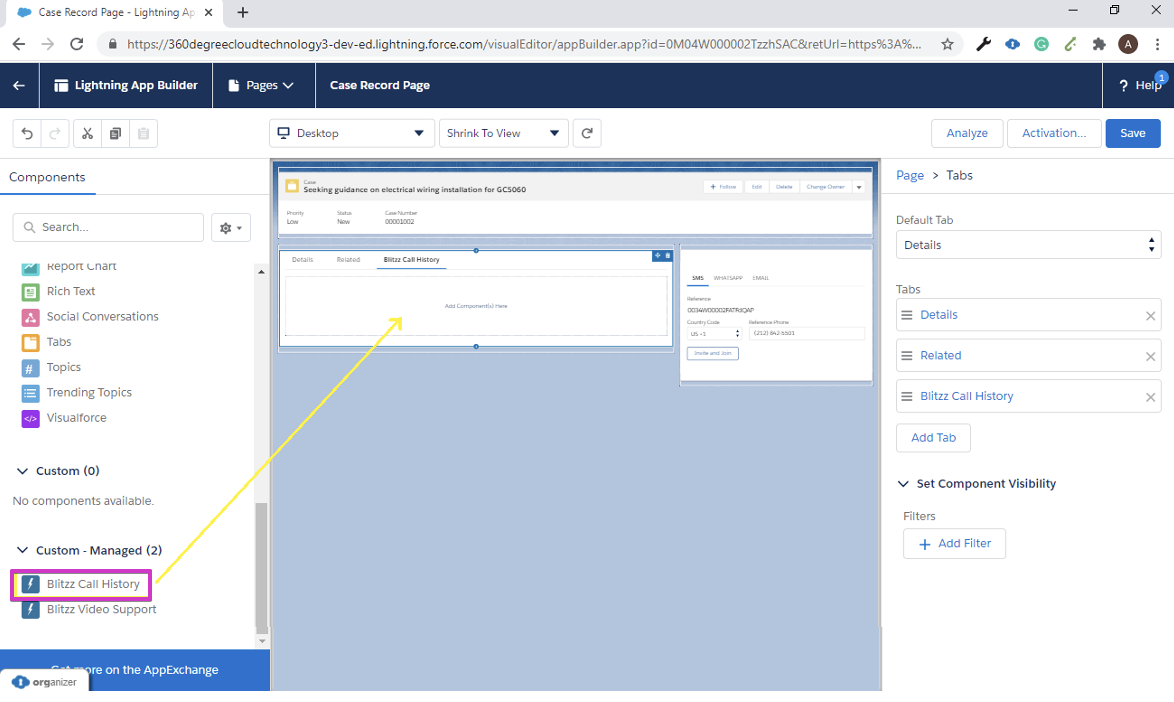
Task: Switch to the Components tab
Action: [x=47, y=177]
